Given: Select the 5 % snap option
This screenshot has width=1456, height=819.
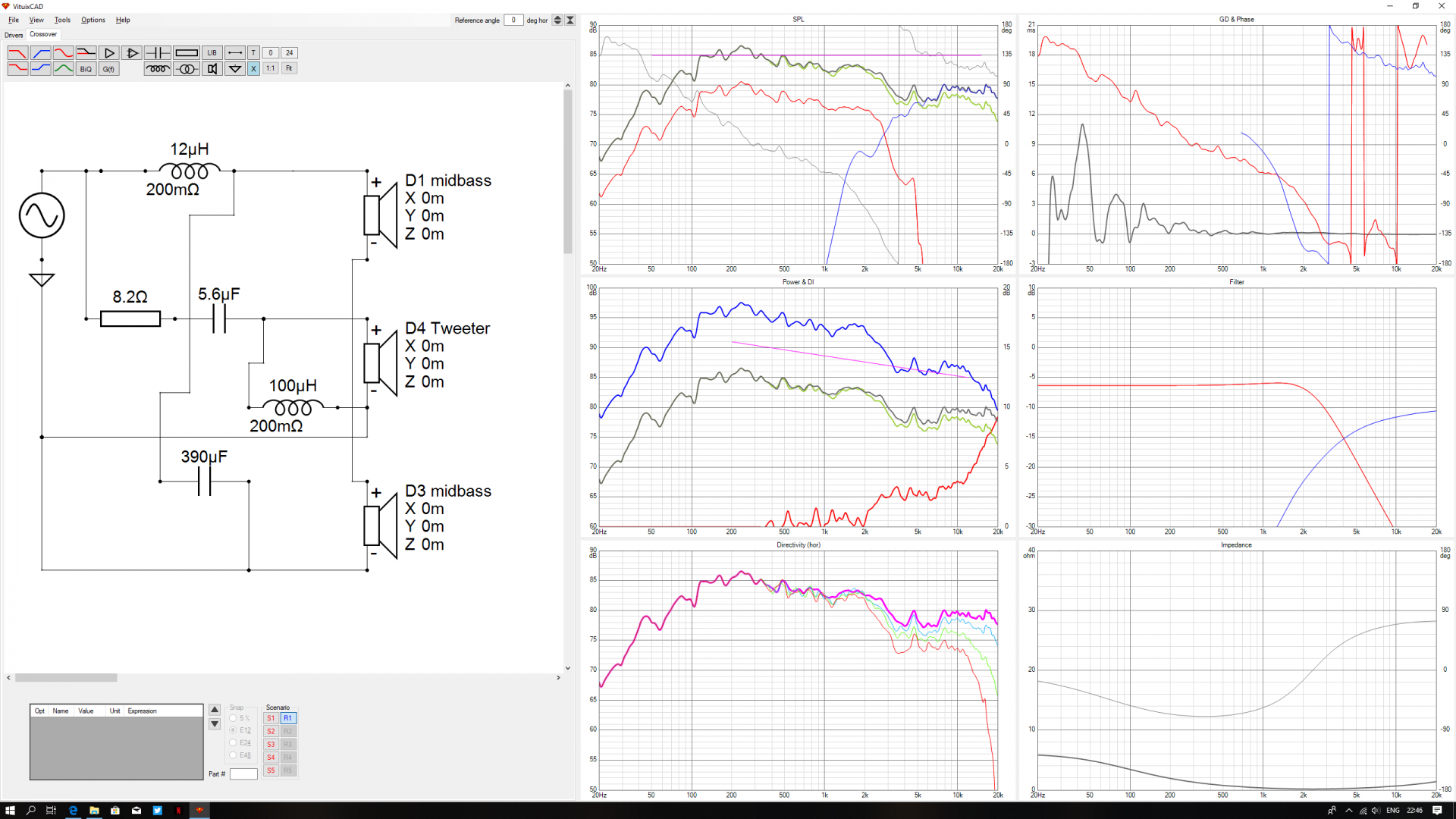Looking at the screenshot, I should 233,718.
